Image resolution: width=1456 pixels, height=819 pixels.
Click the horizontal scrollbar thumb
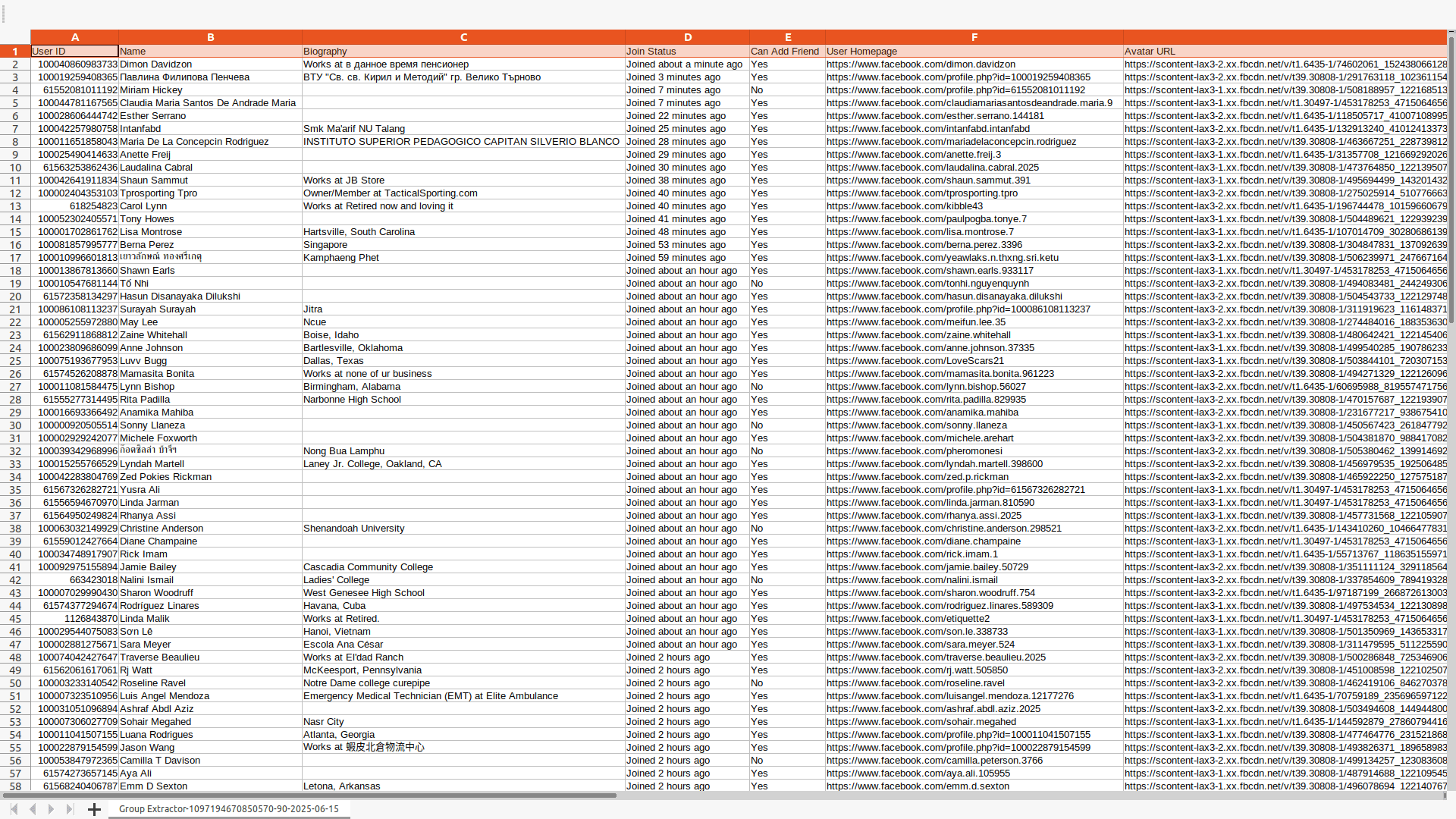(309, 795)
